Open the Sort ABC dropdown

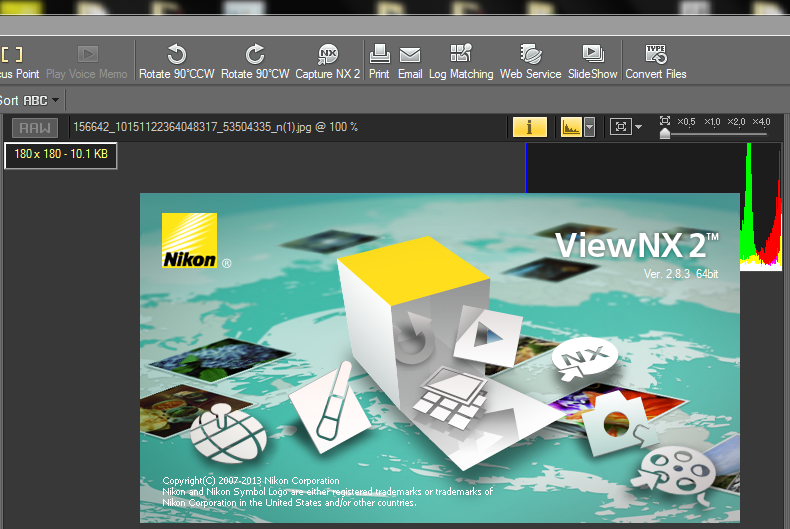point(30,100)
